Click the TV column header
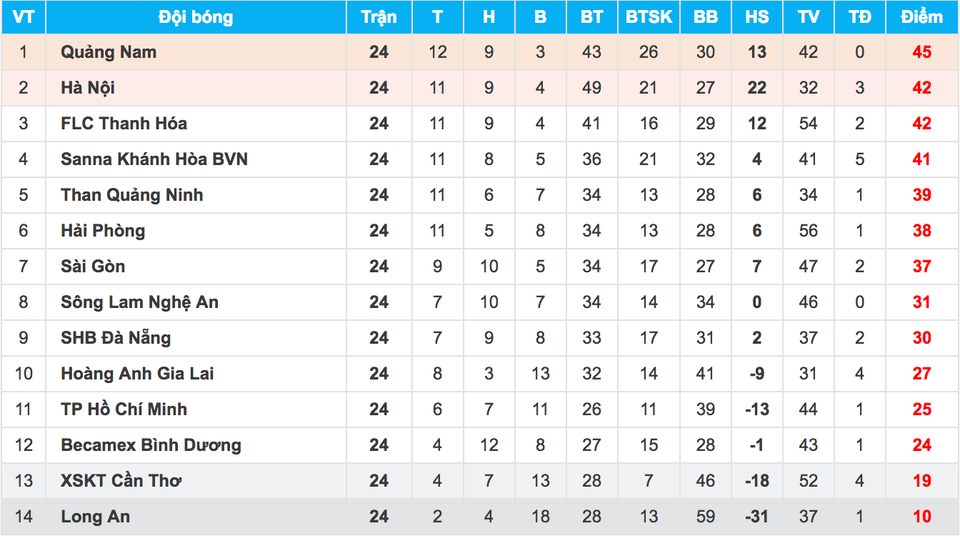Image resolution: width=960 pixels, height=536 pixels. (808, 17)
